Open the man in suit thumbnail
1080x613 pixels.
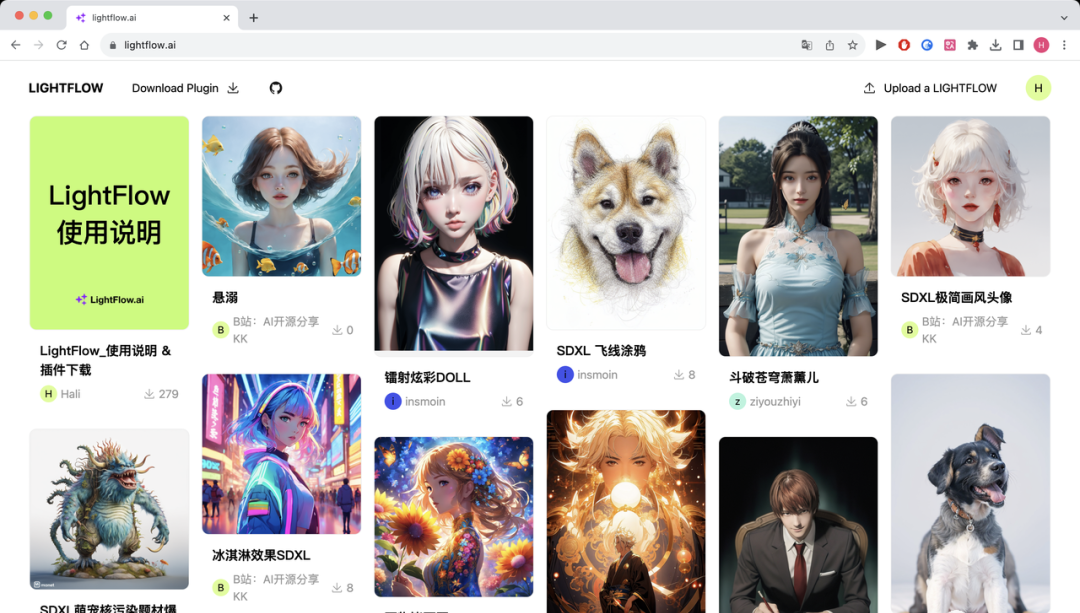click(798, 525)
